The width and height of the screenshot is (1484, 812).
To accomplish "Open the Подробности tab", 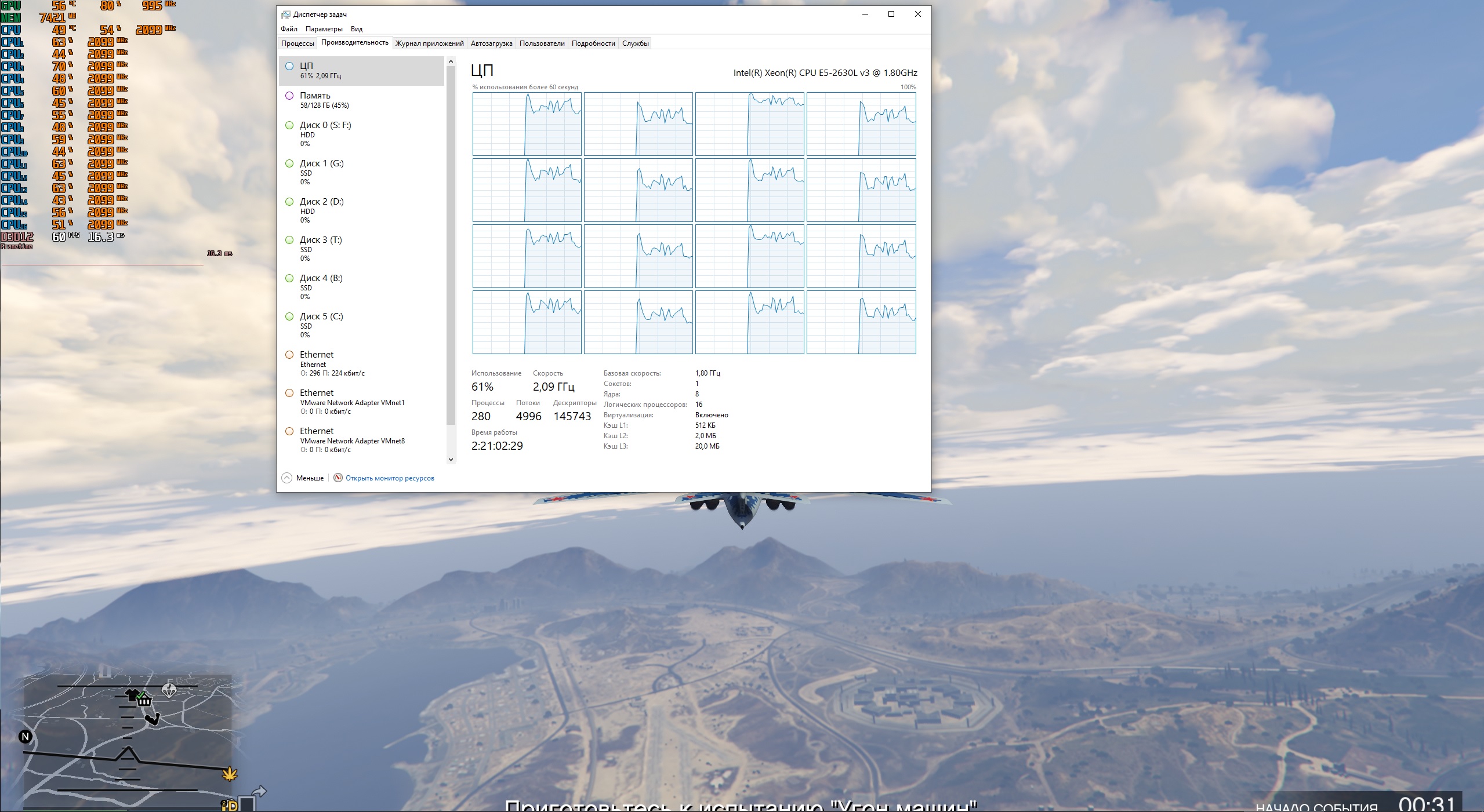I will pos(593,43).
